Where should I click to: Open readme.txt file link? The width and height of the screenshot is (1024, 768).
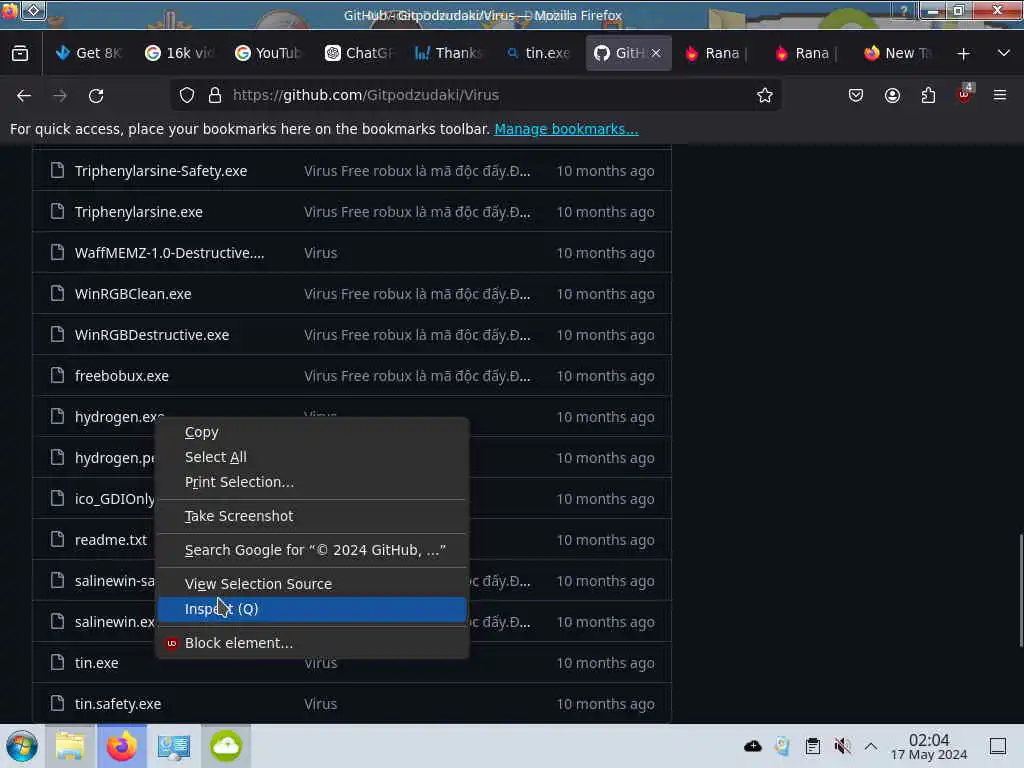pyautogui.click(x=110, y=540)
